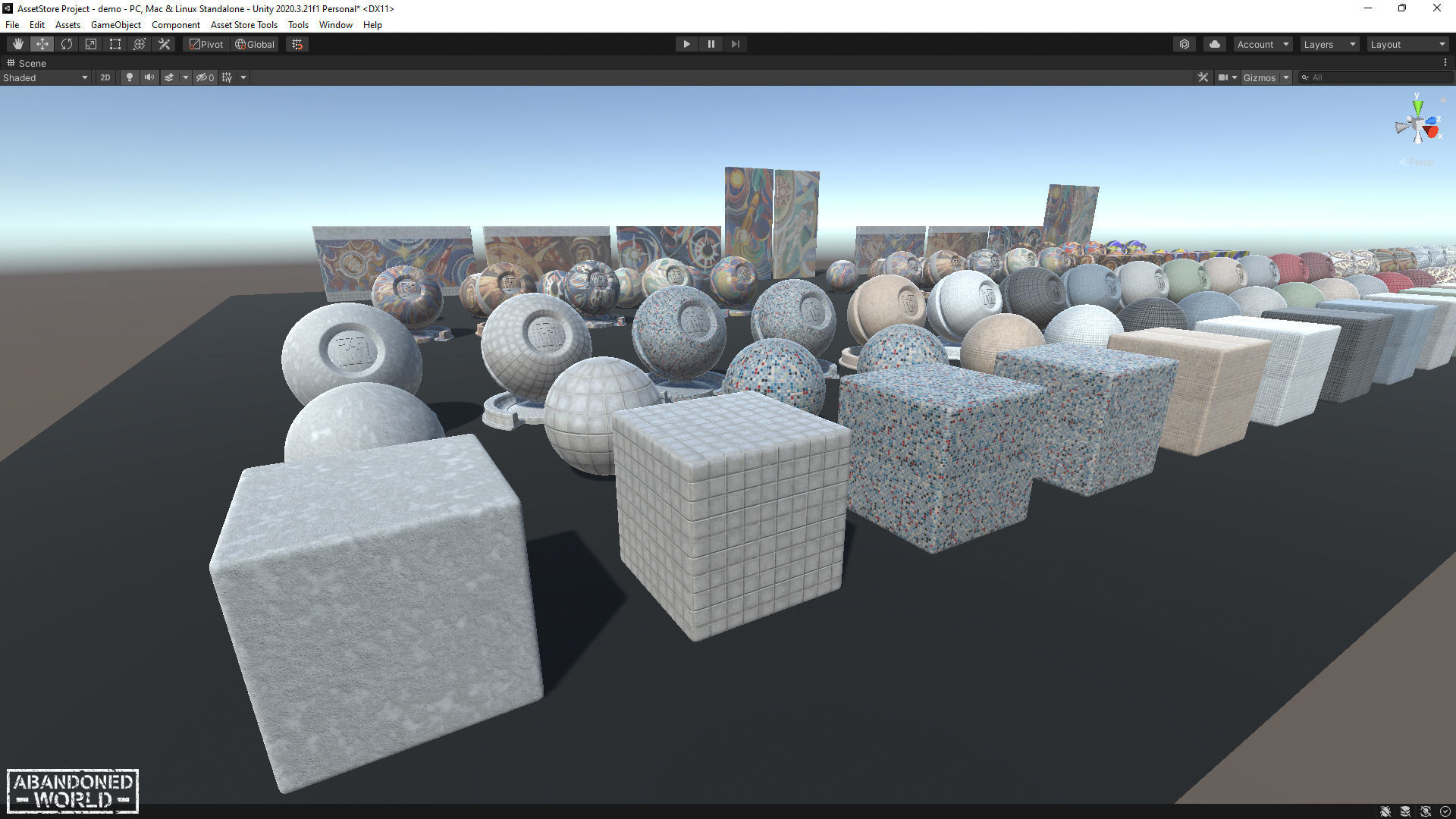Open the Layout dropdown
1456x819 pixels.
point(1407,44)
